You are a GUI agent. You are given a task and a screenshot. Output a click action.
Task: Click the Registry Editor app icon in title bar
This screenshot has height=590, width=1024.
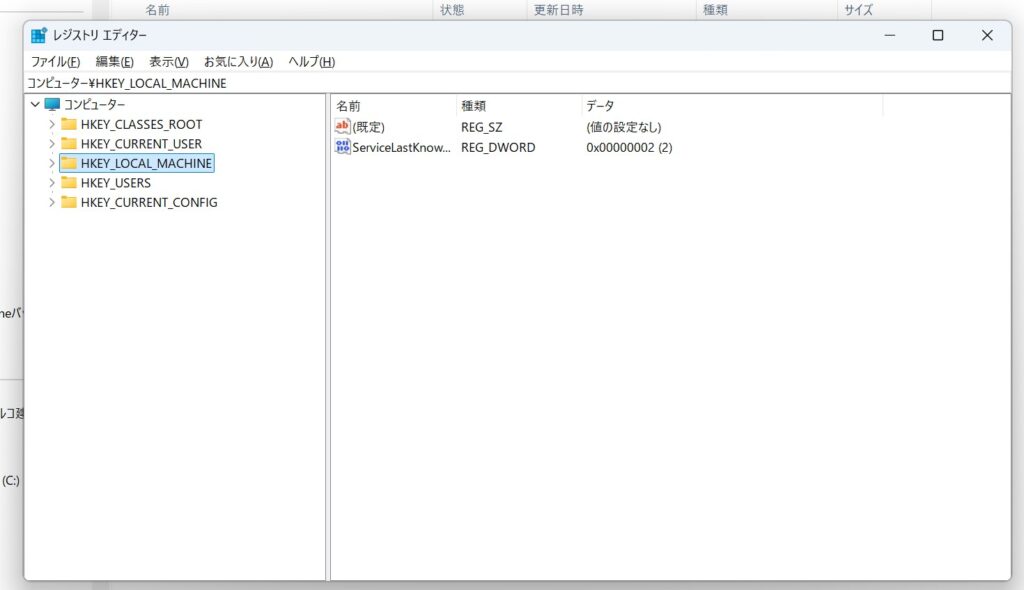point(39,35)
